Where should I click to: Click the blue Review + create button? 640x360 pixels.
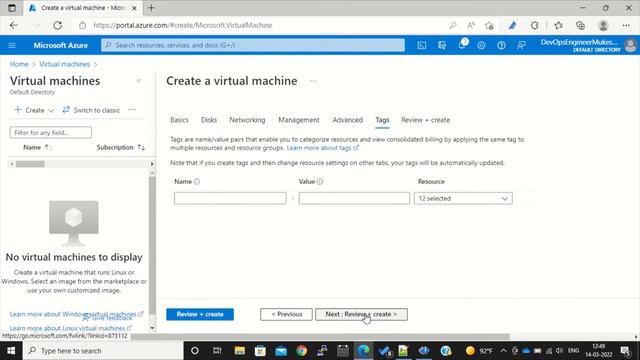(x=200, y=314)
